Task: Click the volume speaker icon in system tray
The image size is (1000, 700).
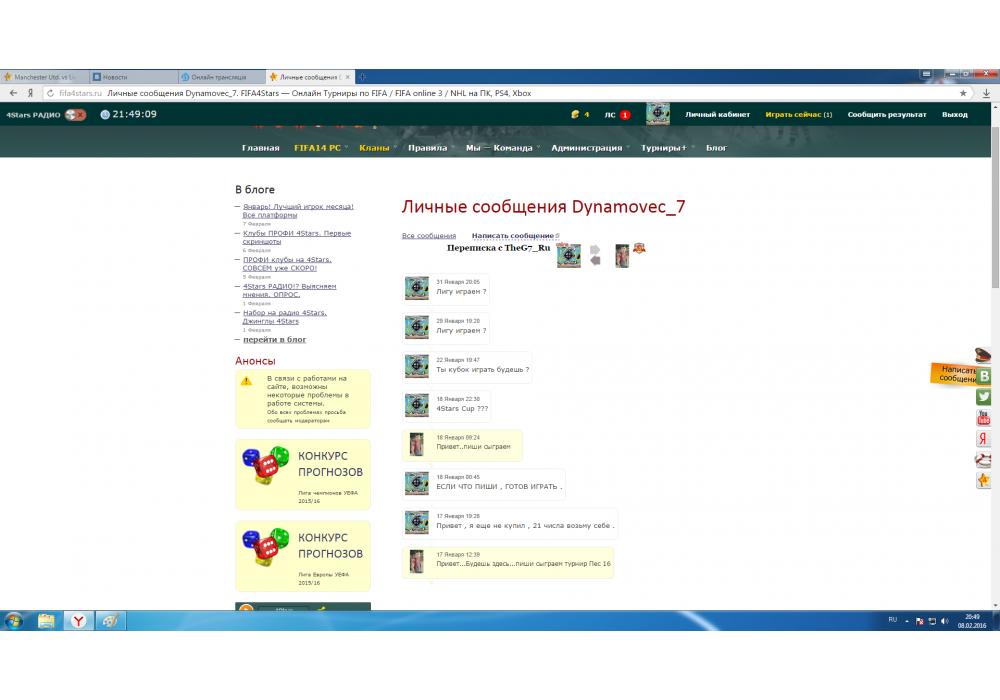Action: (x=945, y=621)
